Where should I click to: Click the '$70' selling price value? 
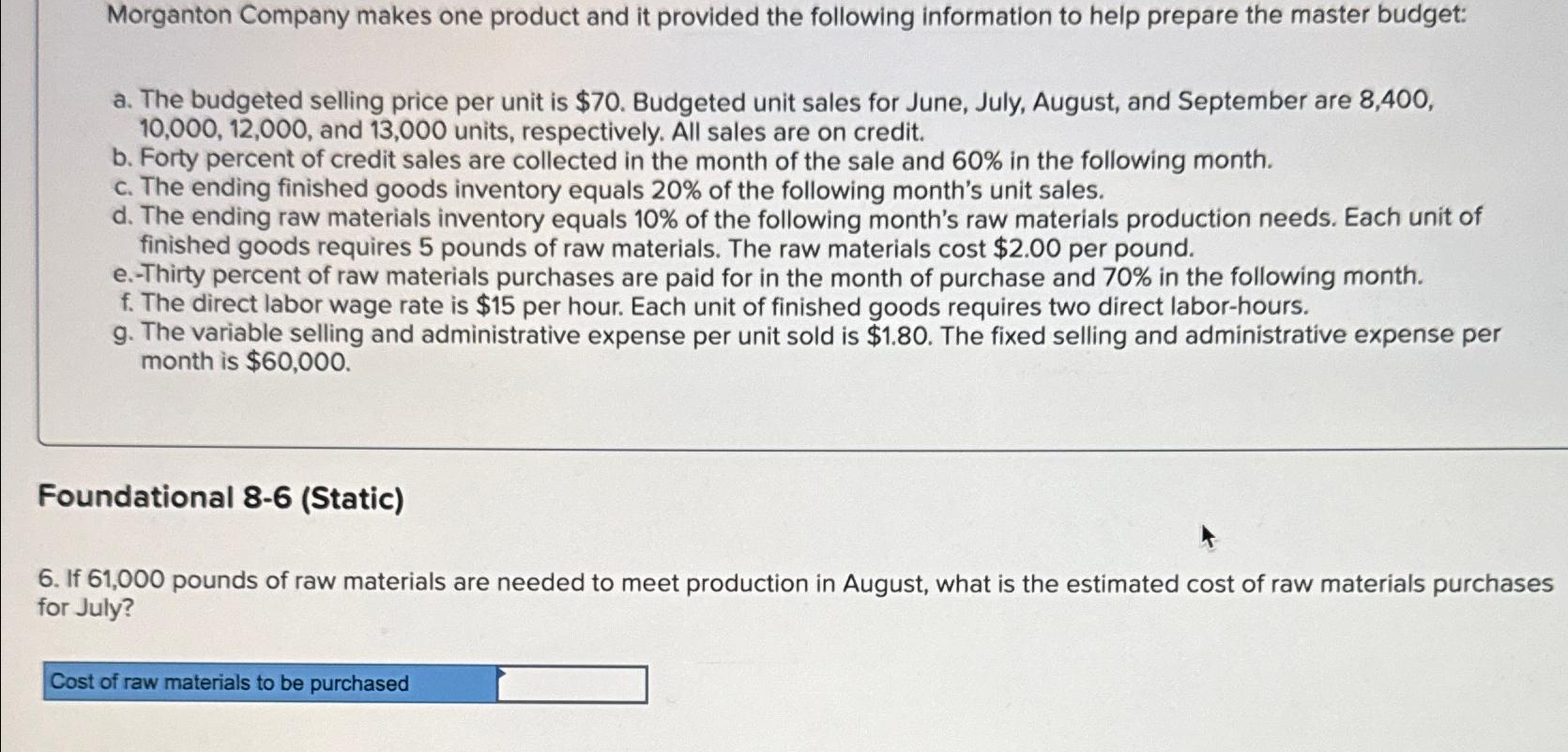pos(594,101)
